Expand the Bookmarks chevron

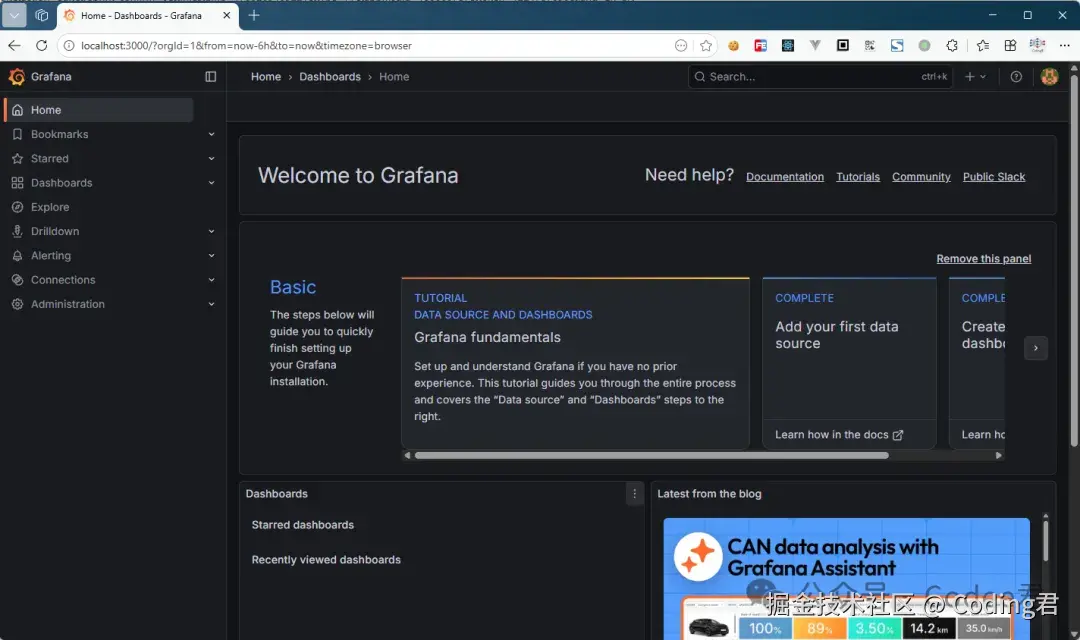pyautogui.click(x=211, y=134)
